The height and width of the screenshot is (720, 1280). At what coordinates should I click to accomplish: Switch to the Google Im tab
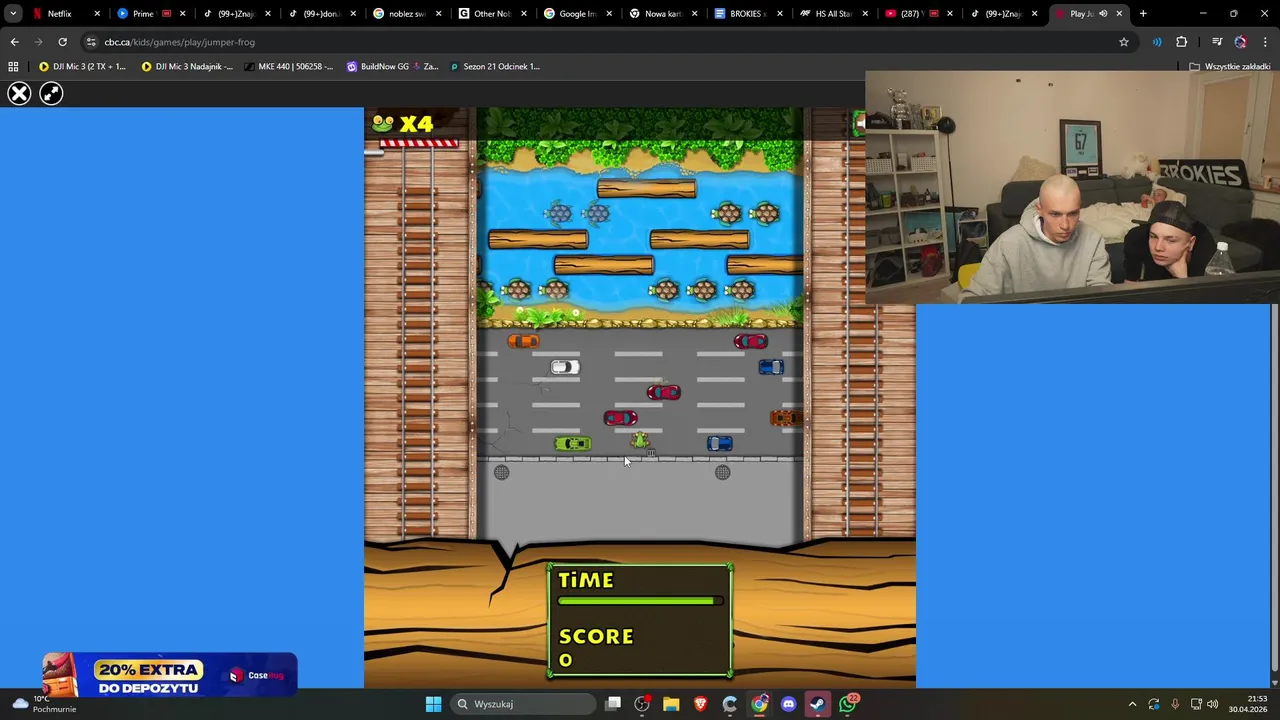point(577,14)
